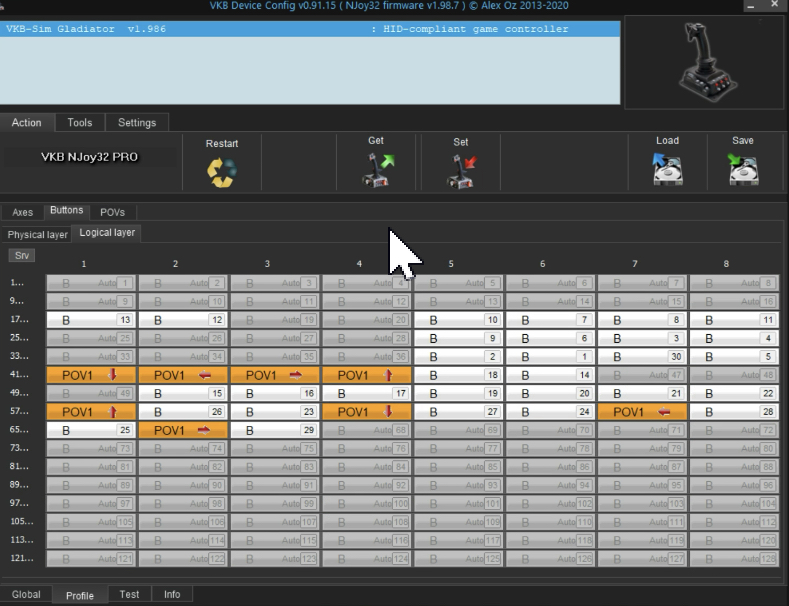Image resolution: width=789 pixels, height=606 pixels.
Task: Click button cell B 12
Action: pos(183,320)
